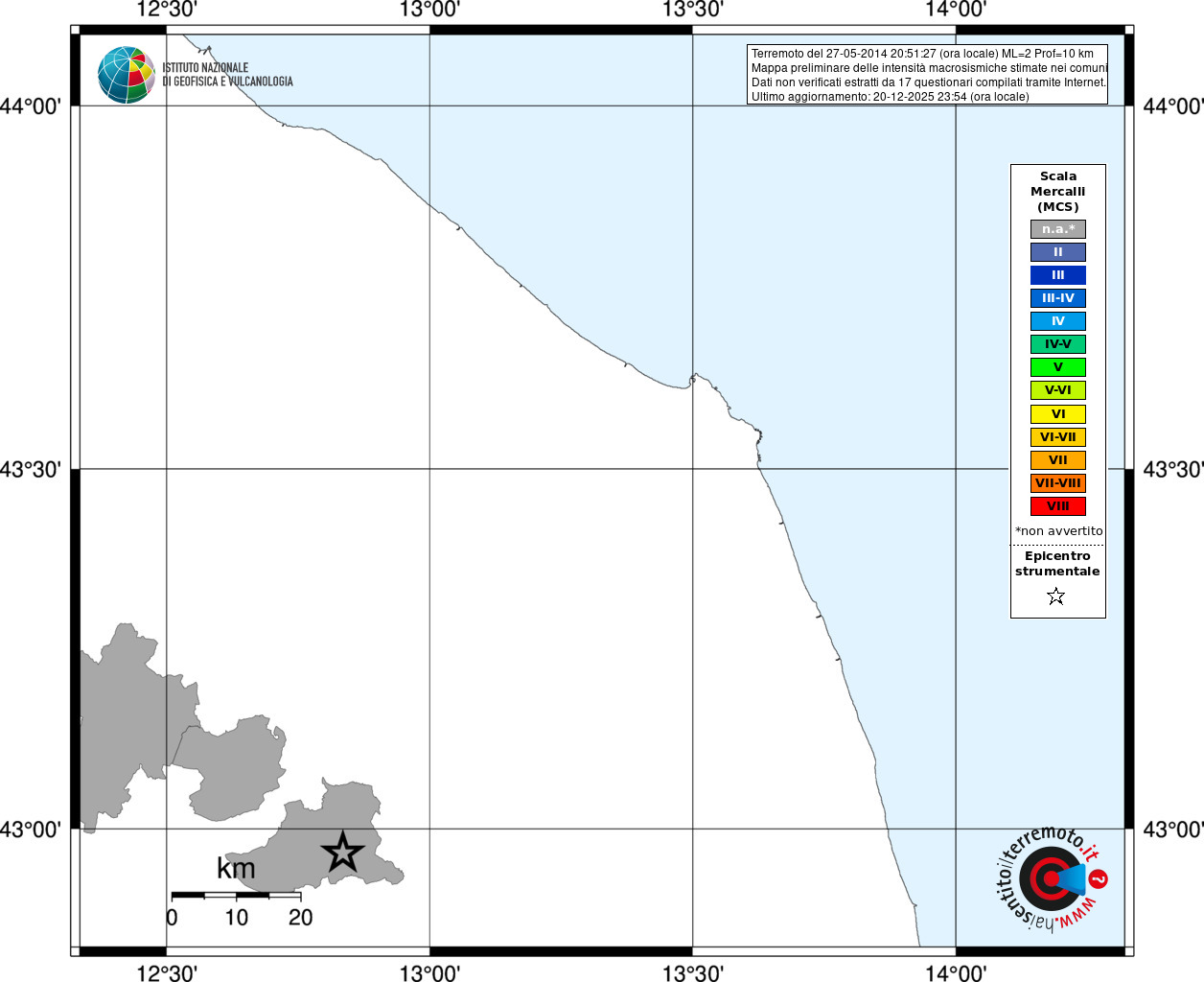
Task: Click the orange VII intensity swatch
Action: pos(1057,460)
